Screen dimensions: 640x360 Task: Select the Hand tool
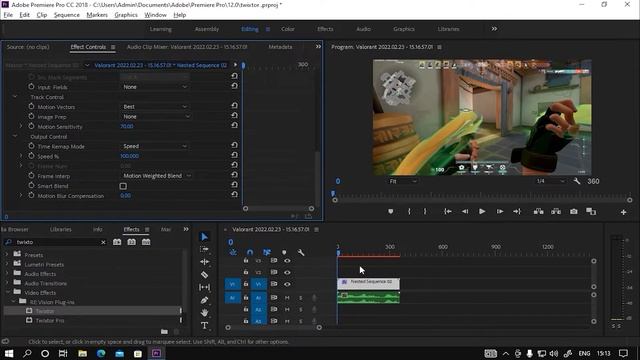[204, 313]
